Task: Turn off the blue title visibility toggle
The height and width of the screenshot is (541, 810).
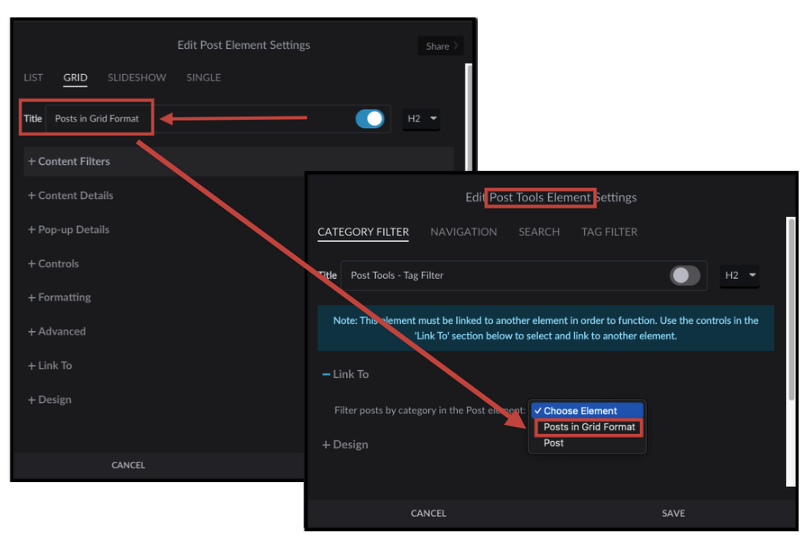Action: pyautogui.click(x=369, y=119)
